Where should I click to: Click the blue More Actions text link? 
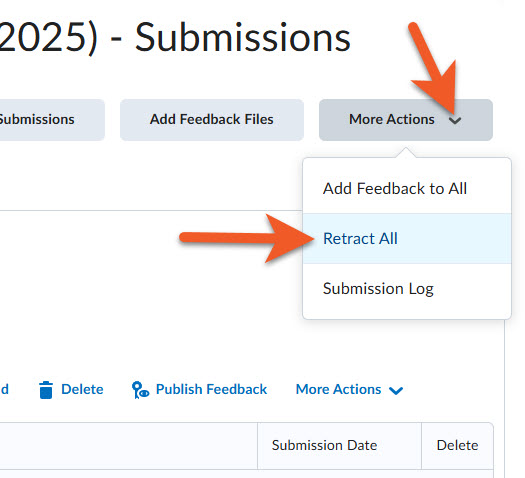click(339, 389)
